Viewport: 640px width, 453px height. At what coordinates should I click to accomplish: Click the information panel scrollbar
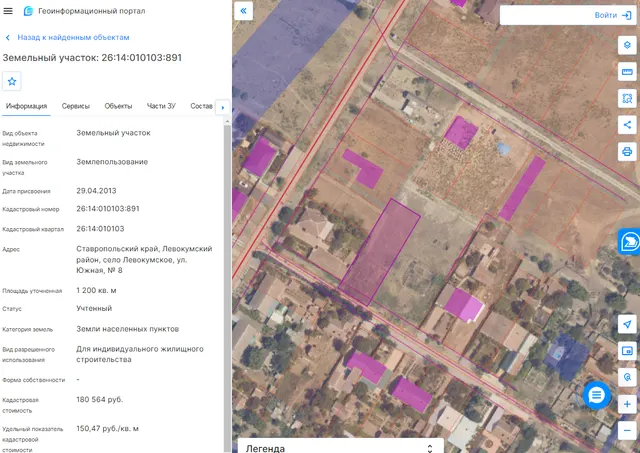coord(227,286)
